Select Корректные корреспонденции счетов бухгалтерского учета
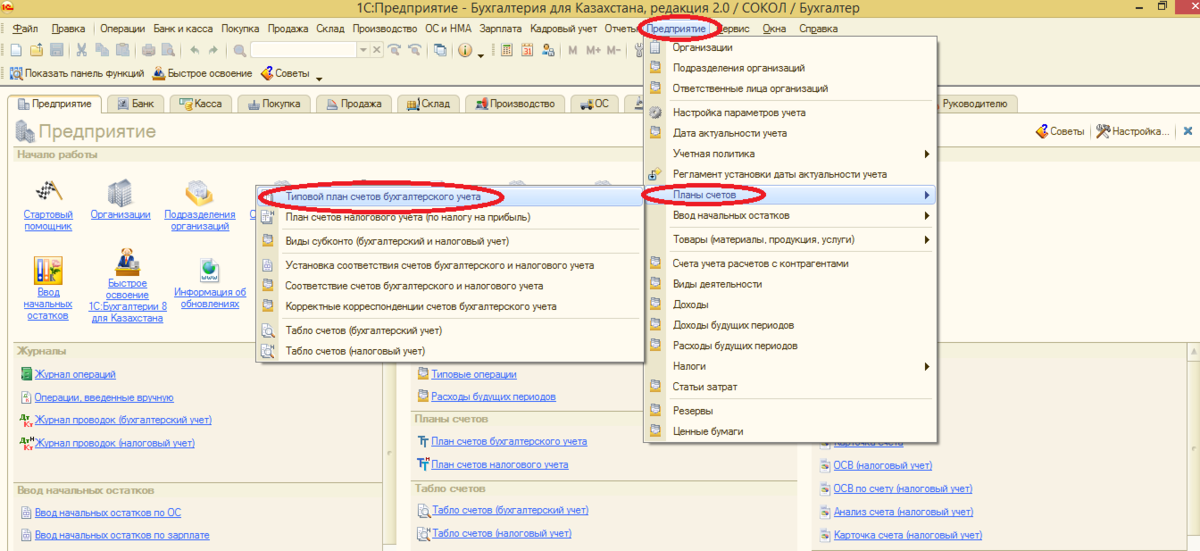1200x551 pixels. (449, 306)
